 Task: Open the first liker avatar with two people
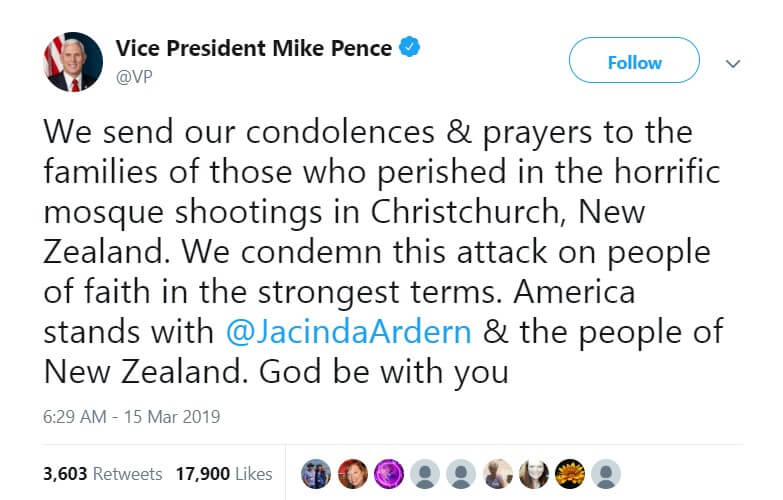click(x=316, y=473)
